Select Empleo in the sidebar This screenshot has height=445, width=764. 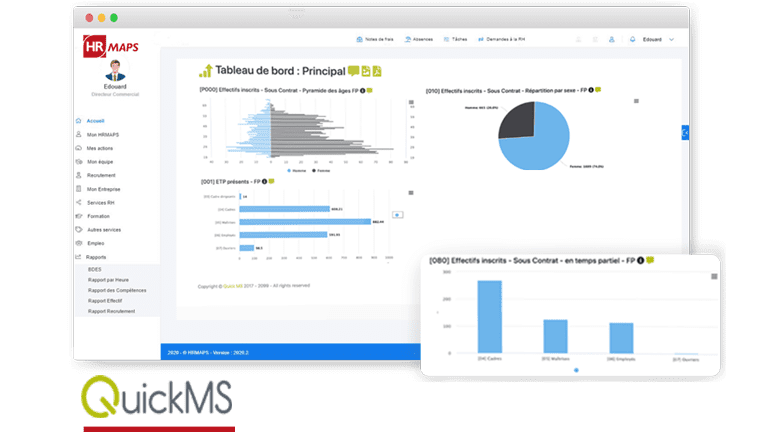pyautogui.click(x=96, y=243)
